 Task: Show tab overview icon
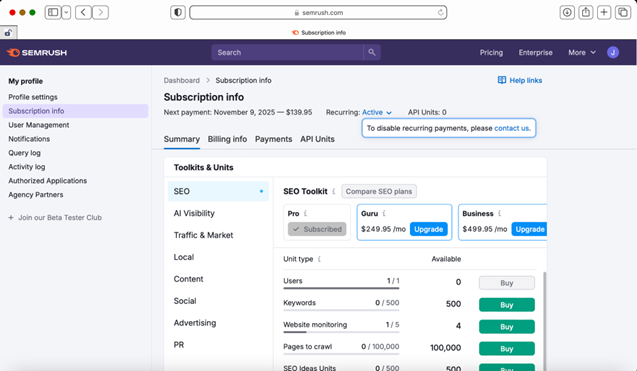tap(623, 12)
